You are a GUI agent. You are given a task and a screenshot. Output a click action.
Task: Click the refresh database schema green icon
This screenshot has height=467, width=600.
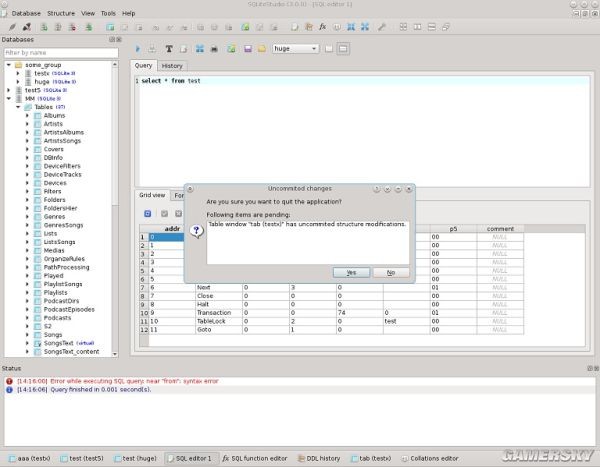[x=89, y=27]
